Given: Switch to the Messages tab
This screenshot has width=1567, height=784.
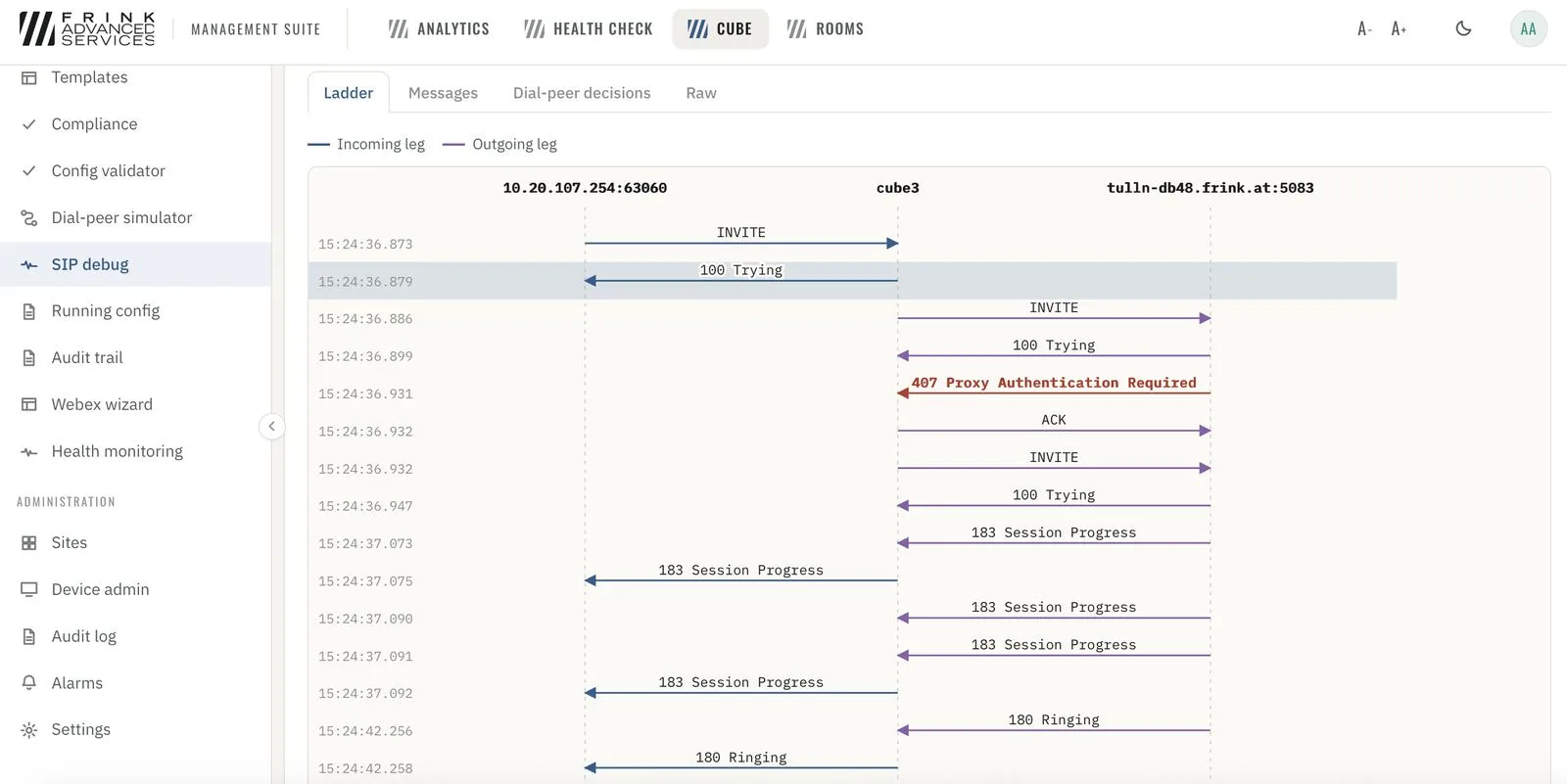Looking at the screenshot, I should [x=443, y=93].
